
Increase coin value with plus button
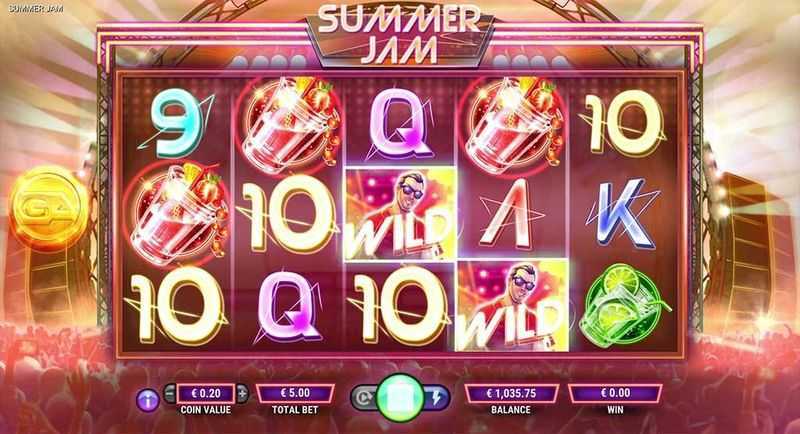click(242, 394)
